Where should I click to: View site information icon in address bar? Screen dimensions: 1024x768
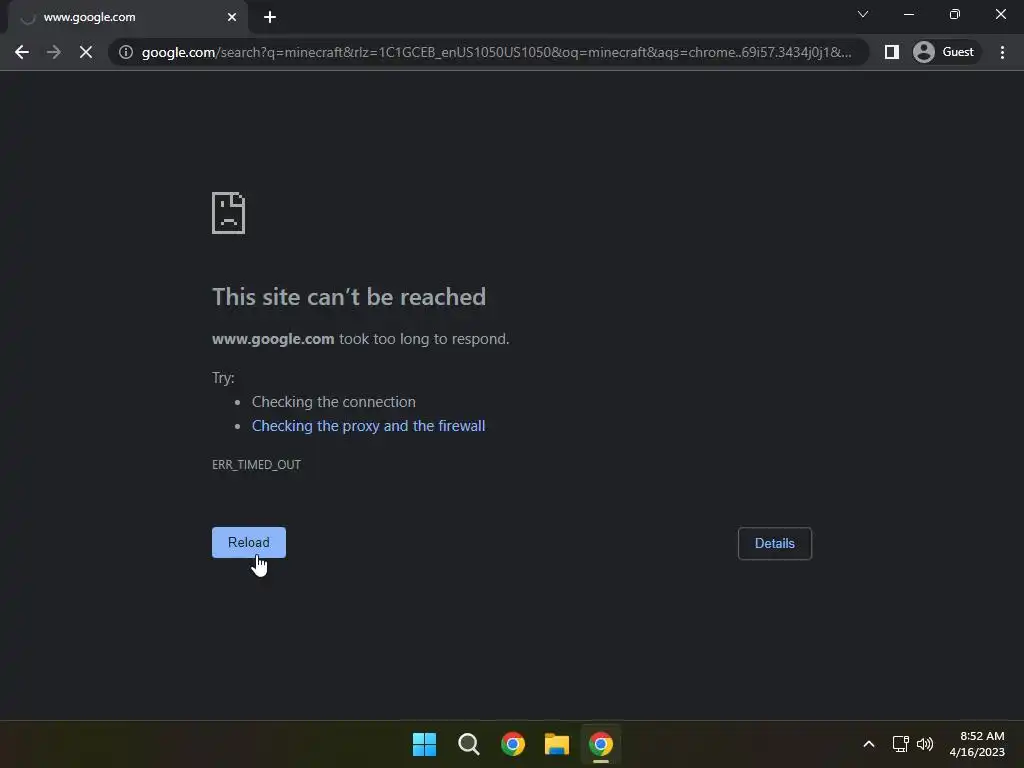click(126, 52)
